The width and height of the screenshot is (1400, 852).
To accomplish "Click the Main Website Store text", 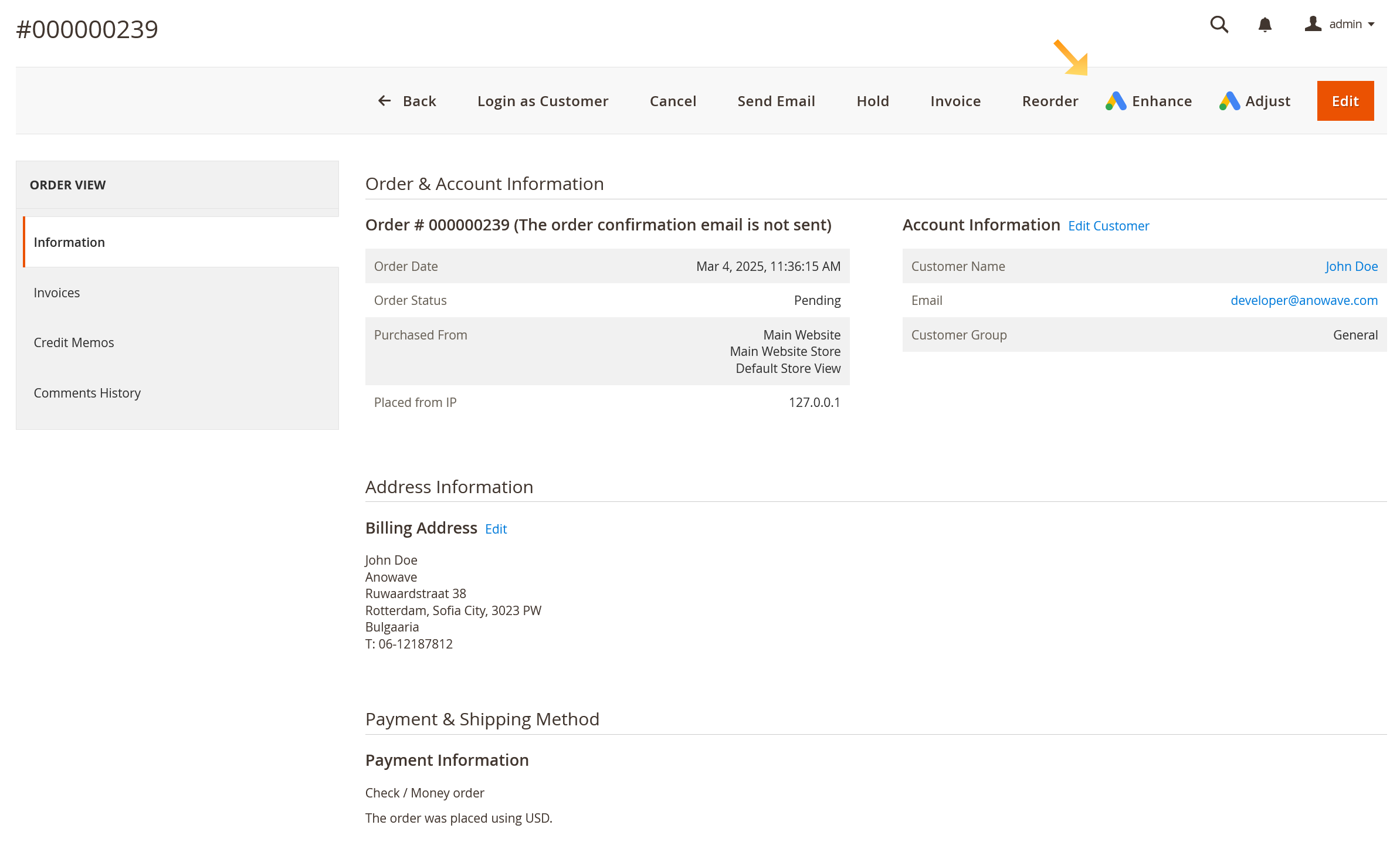I will [785, 351].
